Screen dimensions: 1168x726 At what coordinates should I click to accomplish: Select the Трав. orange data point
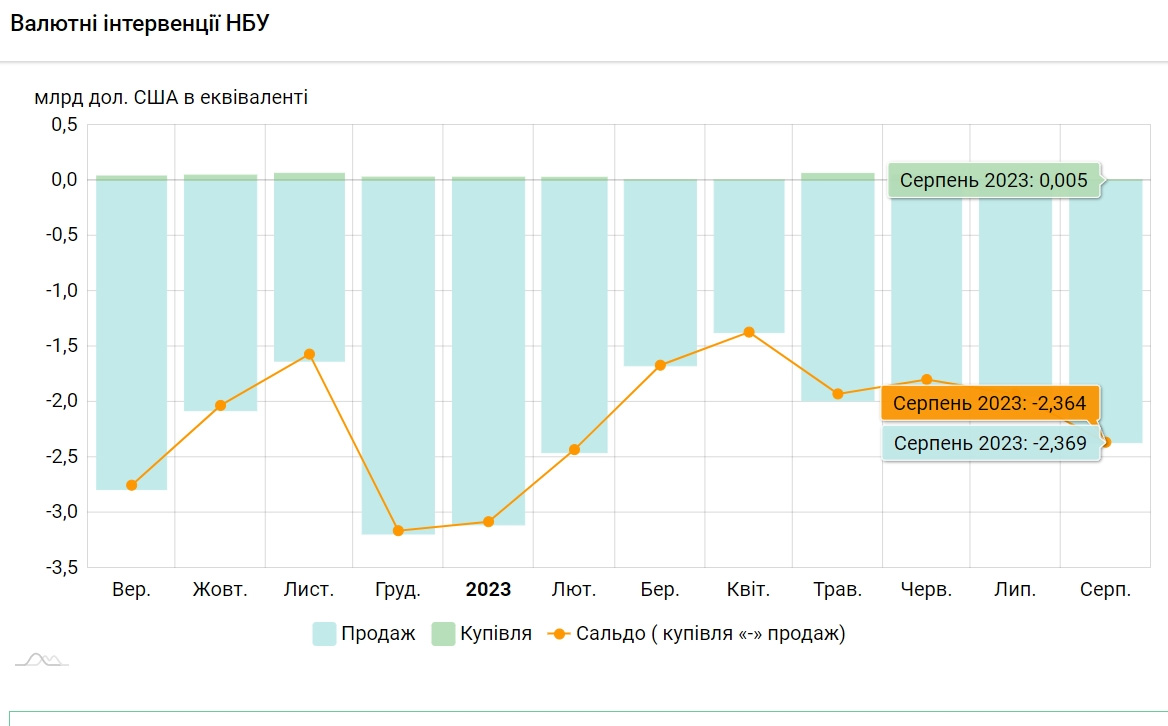(838, 394)
